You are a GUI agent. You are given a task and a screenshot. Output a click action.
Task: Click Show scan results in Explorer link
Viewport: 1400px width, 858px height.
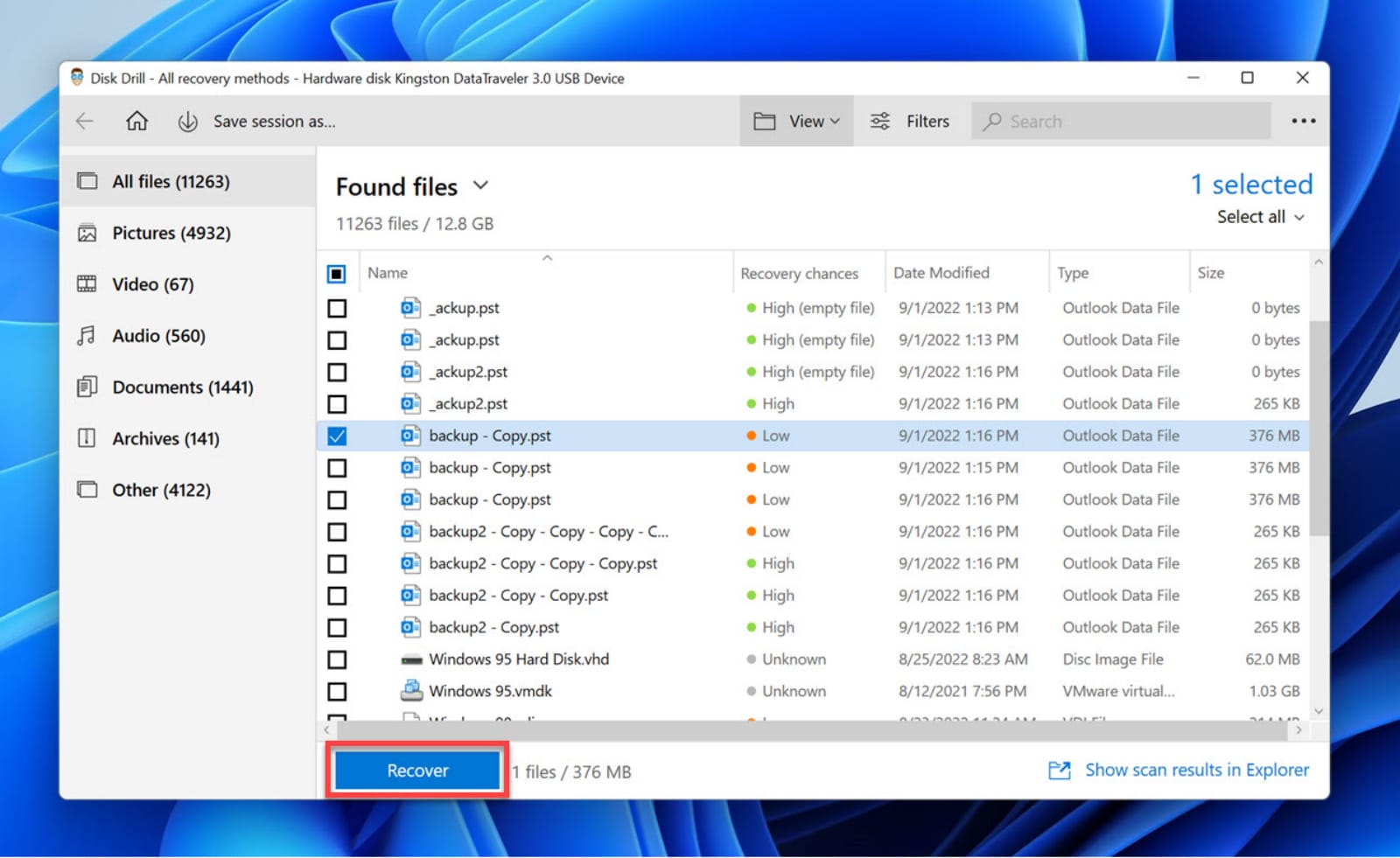coord(1197,770)
